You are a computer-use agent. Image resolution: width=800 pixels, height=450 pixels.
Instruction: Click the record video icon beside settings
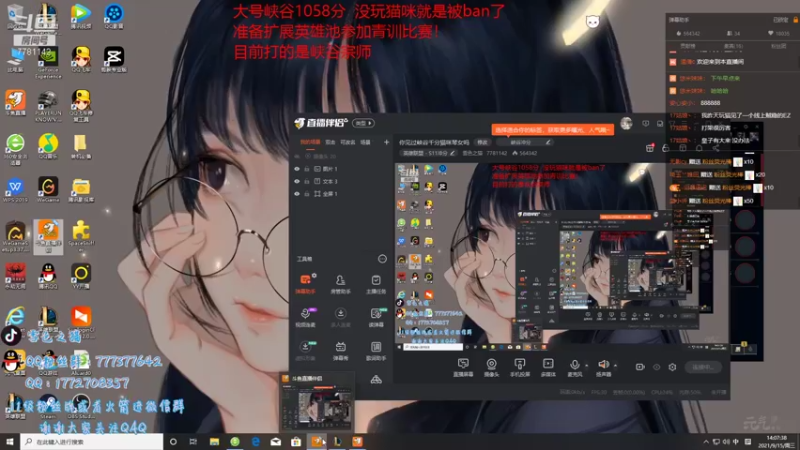coord(640,367)
